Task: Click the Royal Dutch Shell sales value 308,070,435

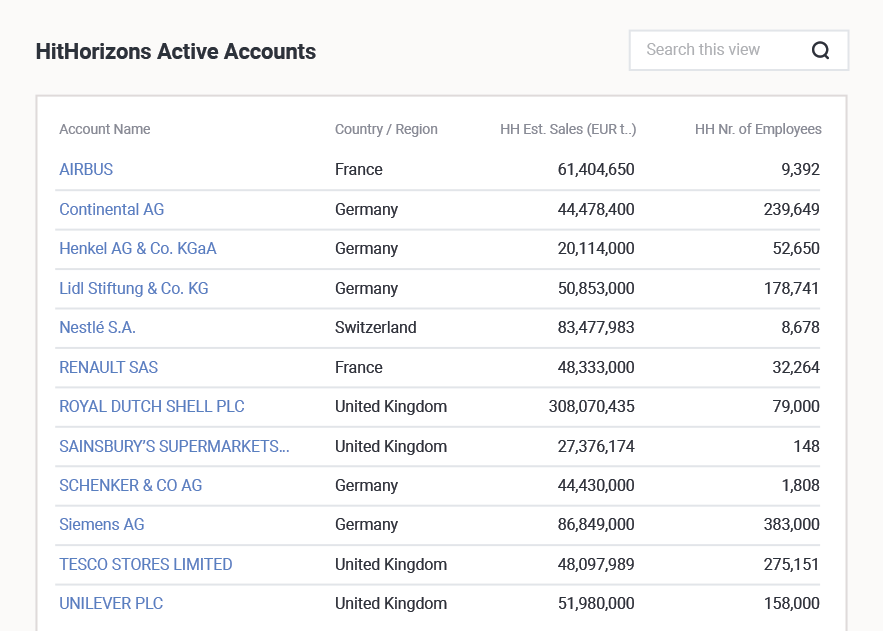Action: 591,406
